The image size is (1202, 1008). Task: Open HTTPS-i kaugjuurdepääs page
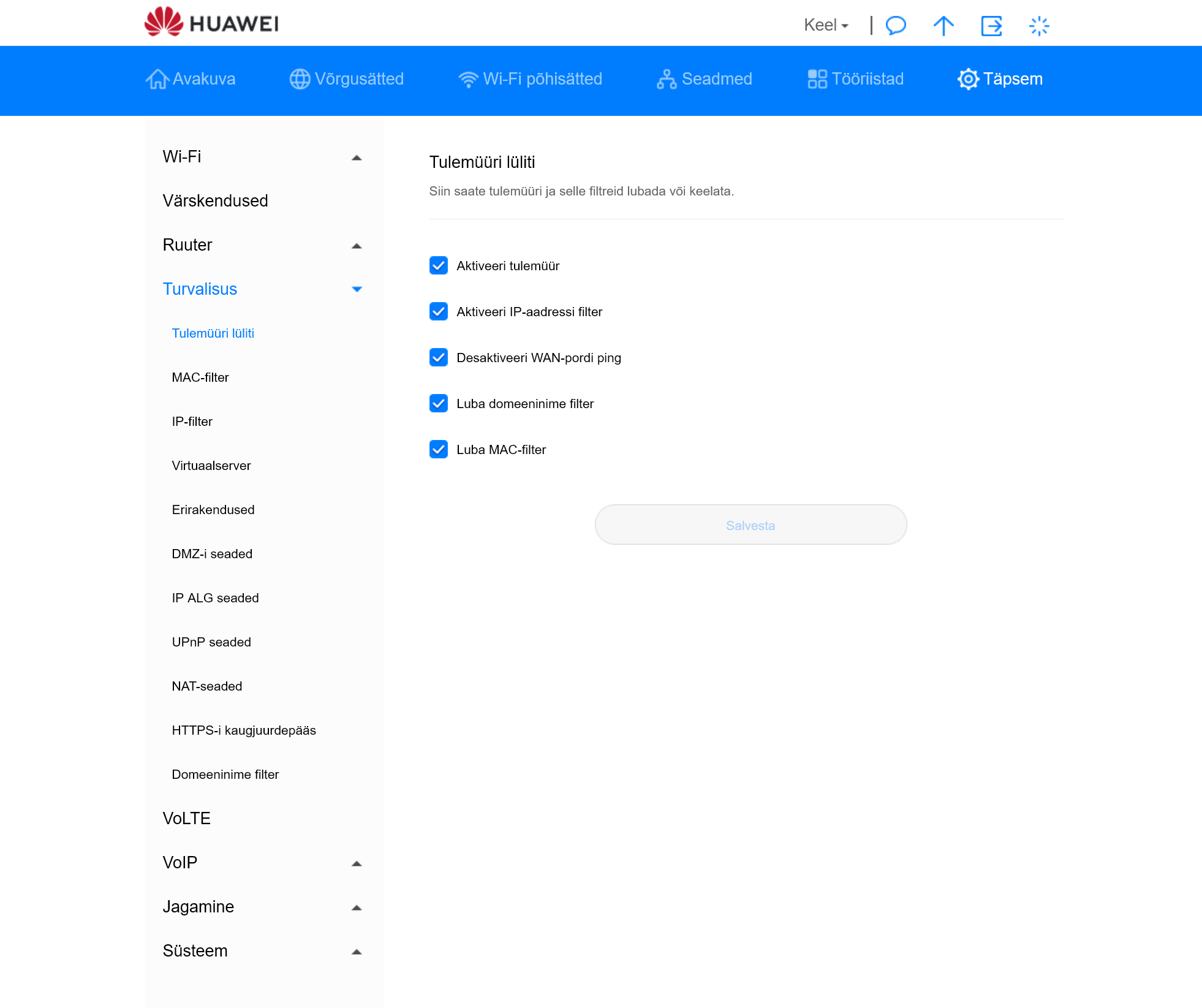244,730
